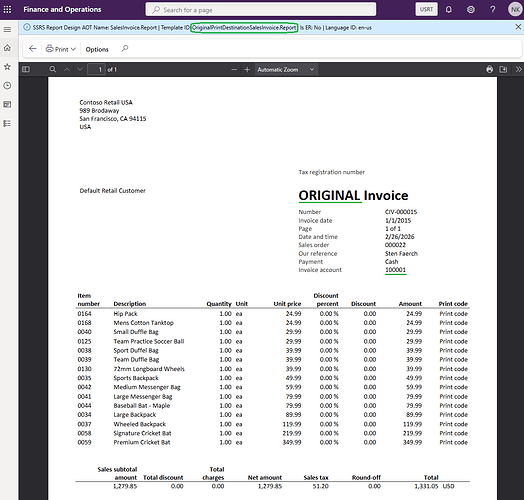The height and width of the screenshot is (500, 524).
Task: Go back with the arrow button
Action: tap(32, 49)
